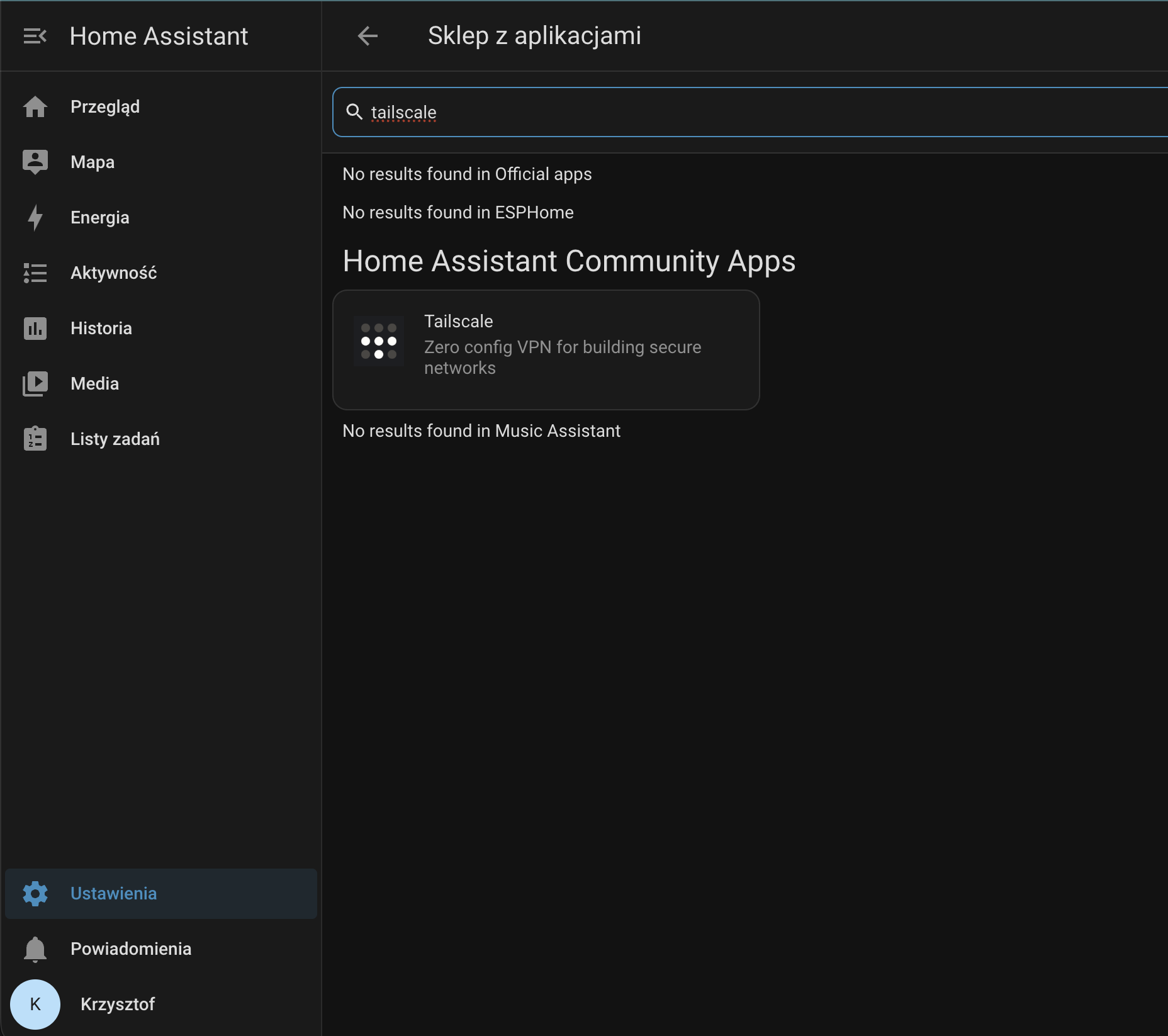Click the Ustawienia gear icon

[35, 894]
